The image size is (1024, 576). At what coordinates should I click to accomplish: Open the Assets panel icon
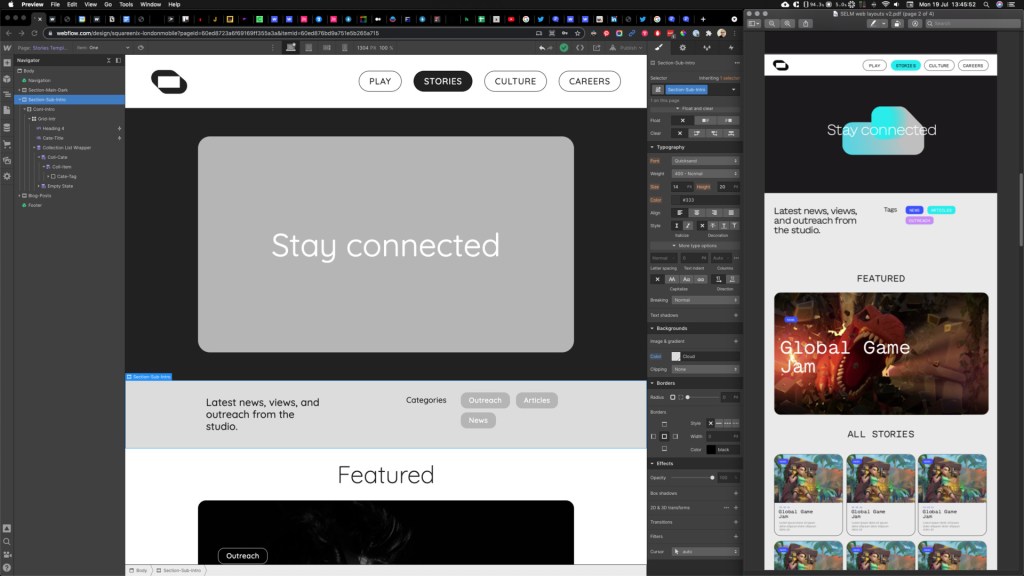pos(7,160)
